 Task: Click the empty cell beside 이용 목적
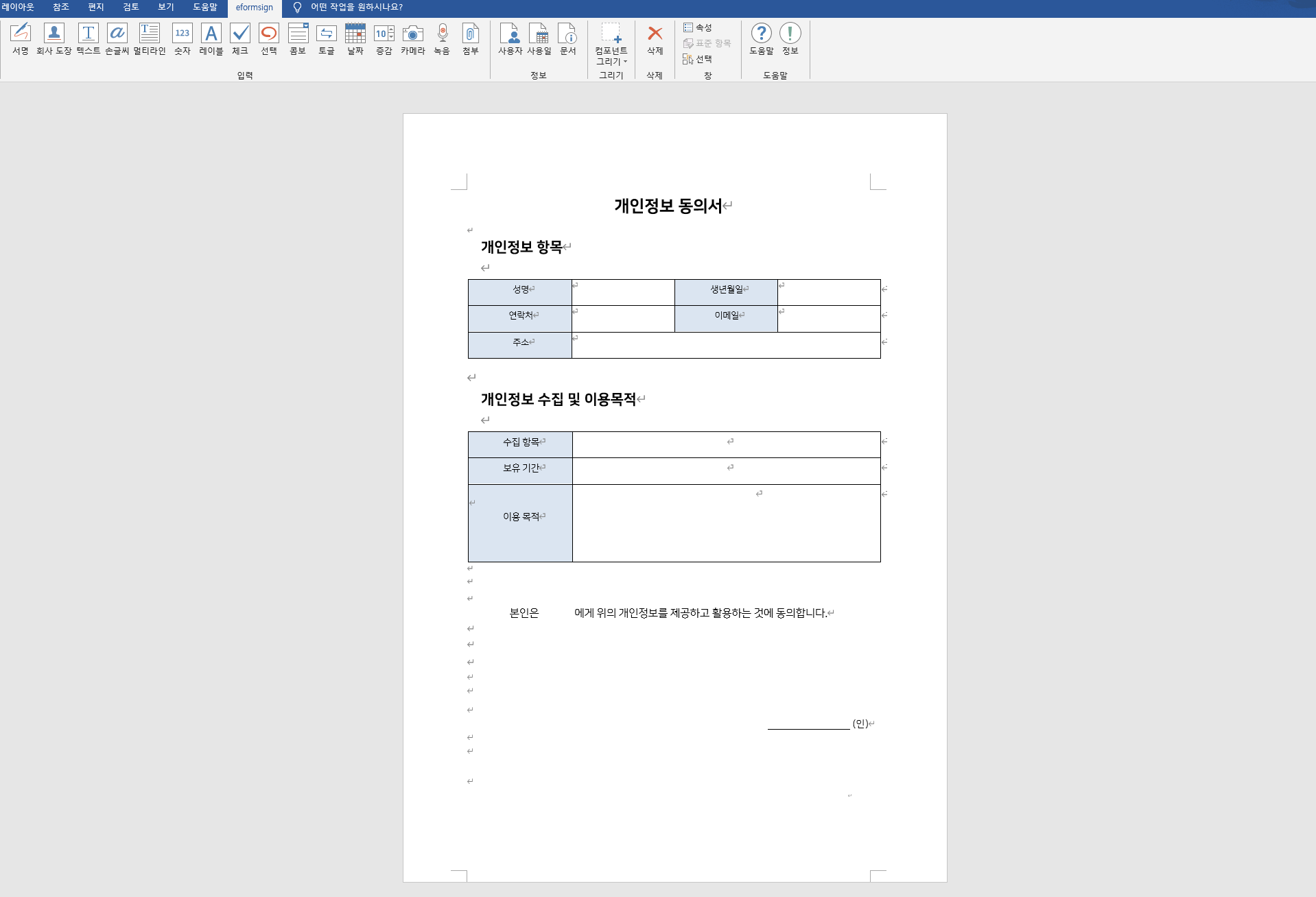click(727, 523)
